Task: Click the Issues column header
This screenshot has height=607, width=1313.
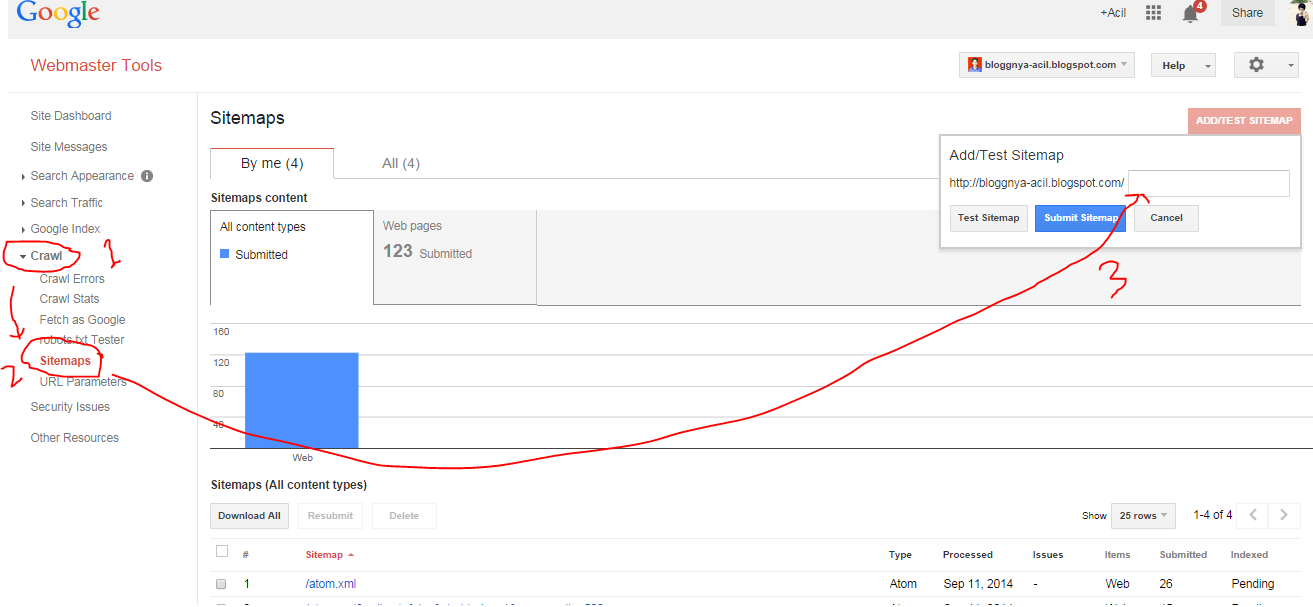Action: [1048, 555]
